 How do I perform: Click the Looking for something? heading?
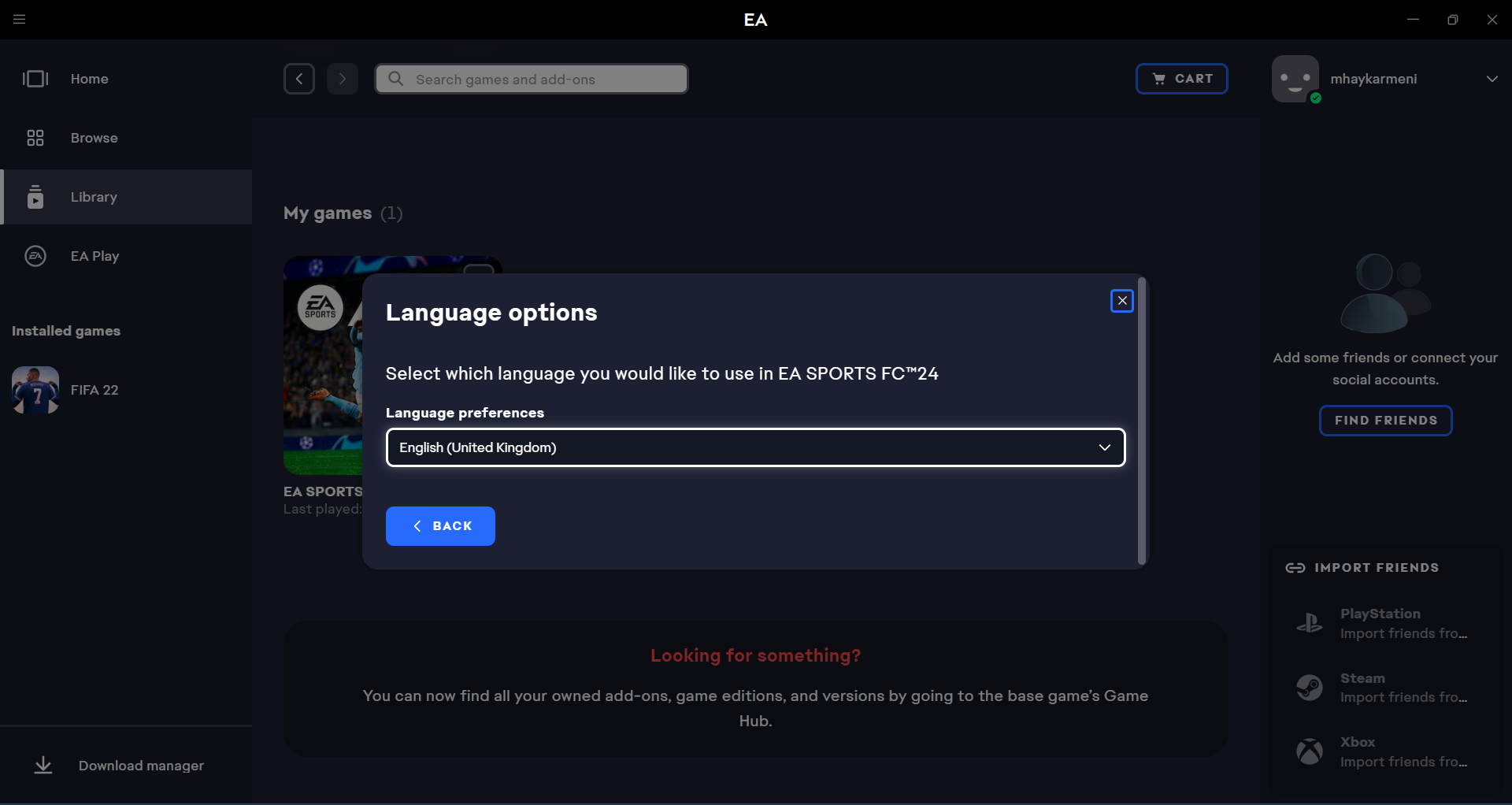(756, 655)
